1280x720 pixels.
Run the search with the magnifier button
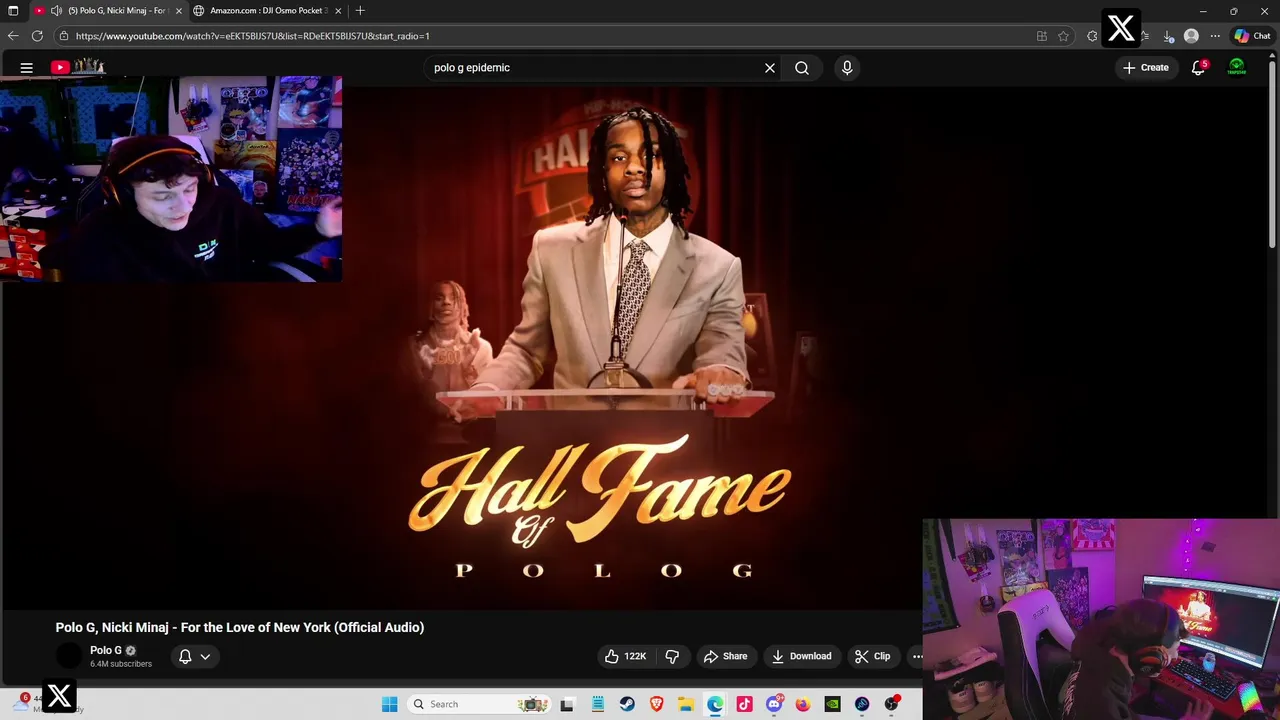(x=802, y=68)
